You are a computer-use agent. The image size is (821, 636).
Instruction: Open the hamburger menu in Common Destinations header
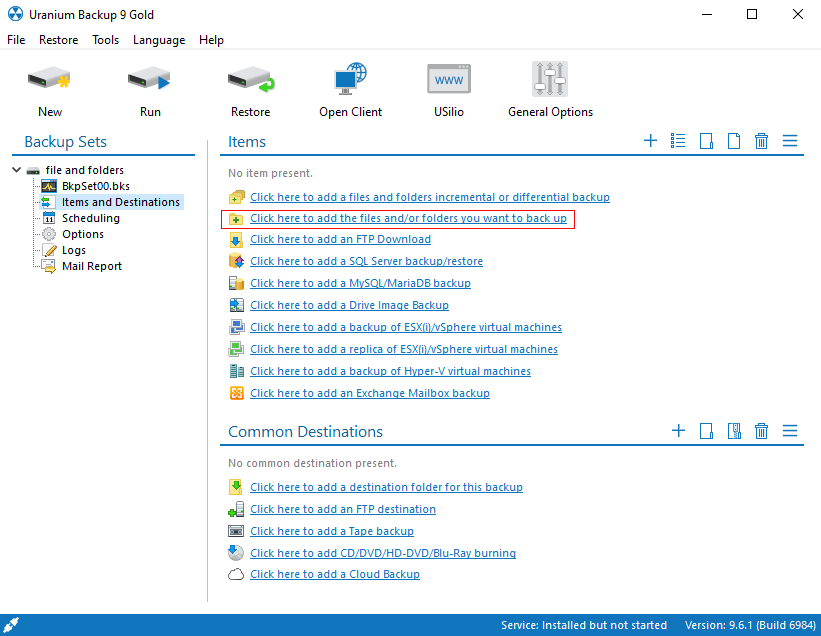pos(790,431)
